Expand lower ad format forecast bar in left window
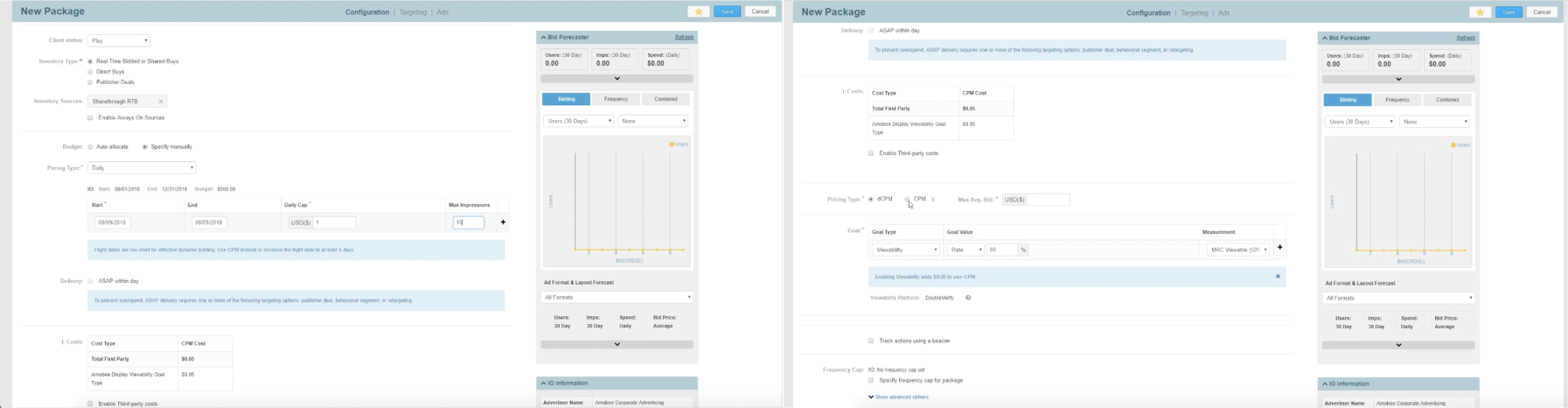Image resolution: width=1568 pixels, height=408 pixels. 617,344
